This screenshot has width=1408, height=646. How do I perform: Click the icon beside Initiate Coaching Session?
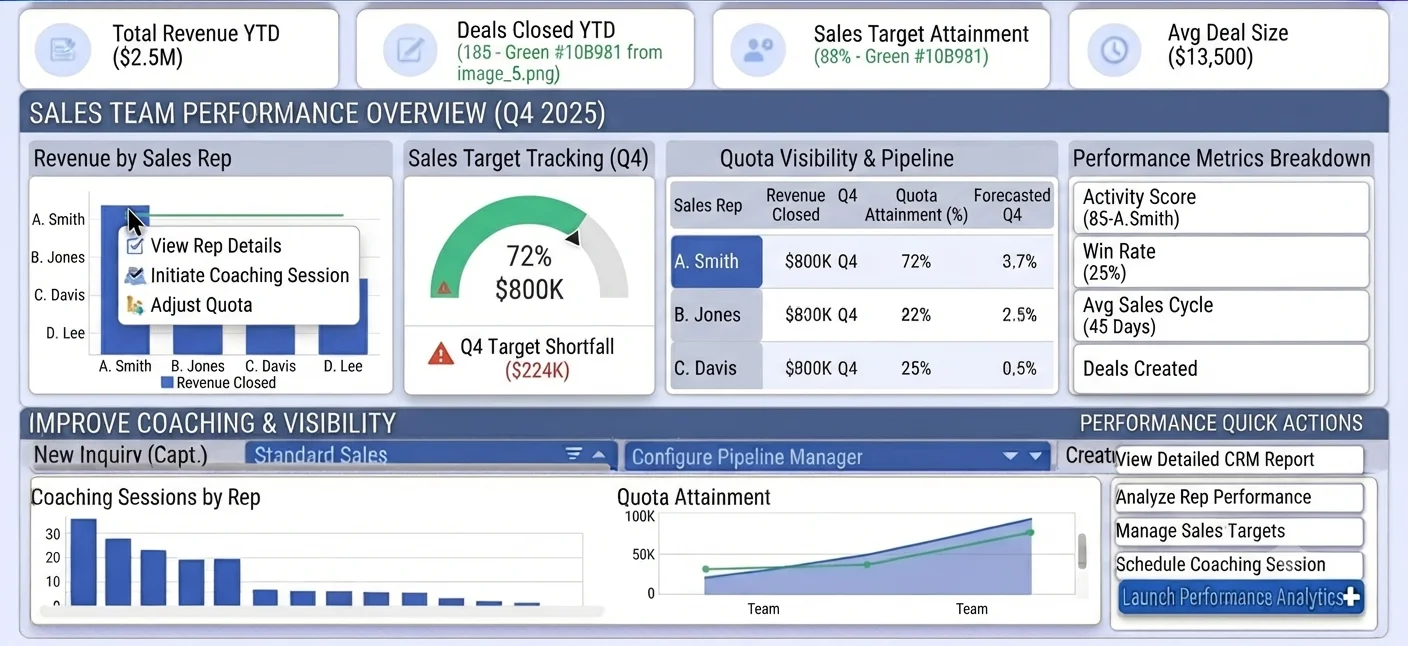135,275
